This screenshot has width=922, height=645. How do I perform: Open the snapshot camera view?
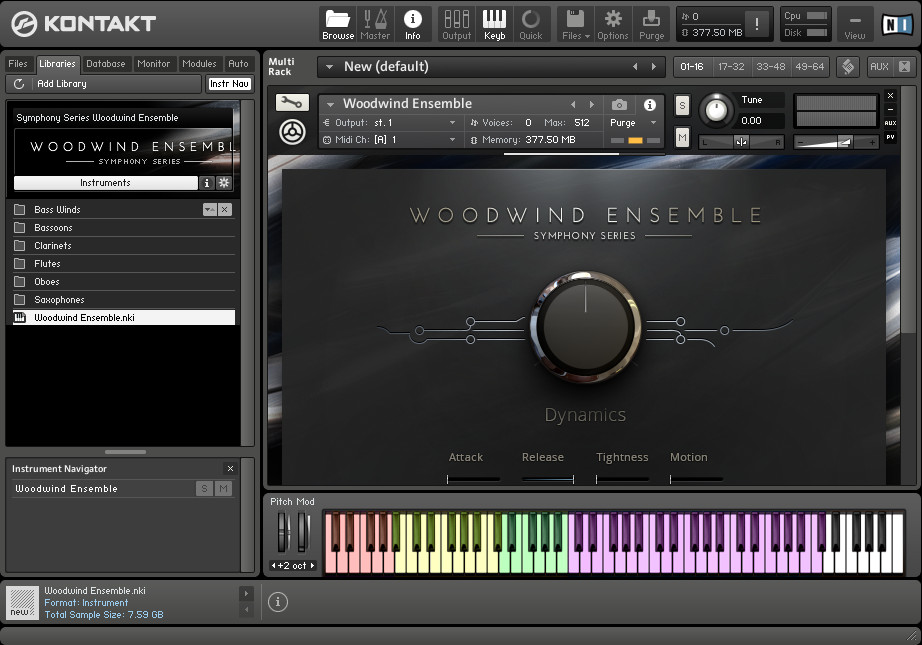pyautogui.click(x=619, y=105)
